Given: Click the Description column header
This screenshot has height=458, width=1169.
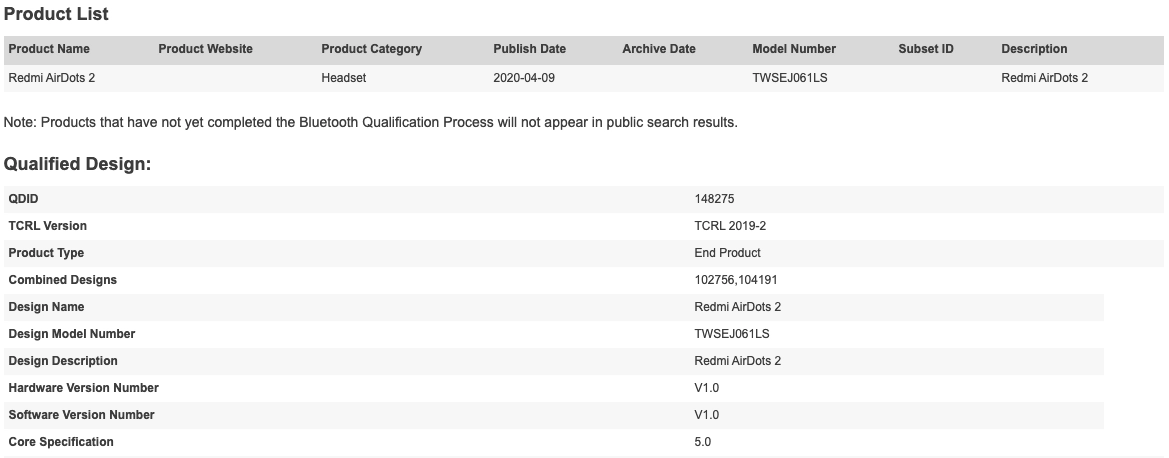Looking at the screenshot, I should tap(1033, 49).
